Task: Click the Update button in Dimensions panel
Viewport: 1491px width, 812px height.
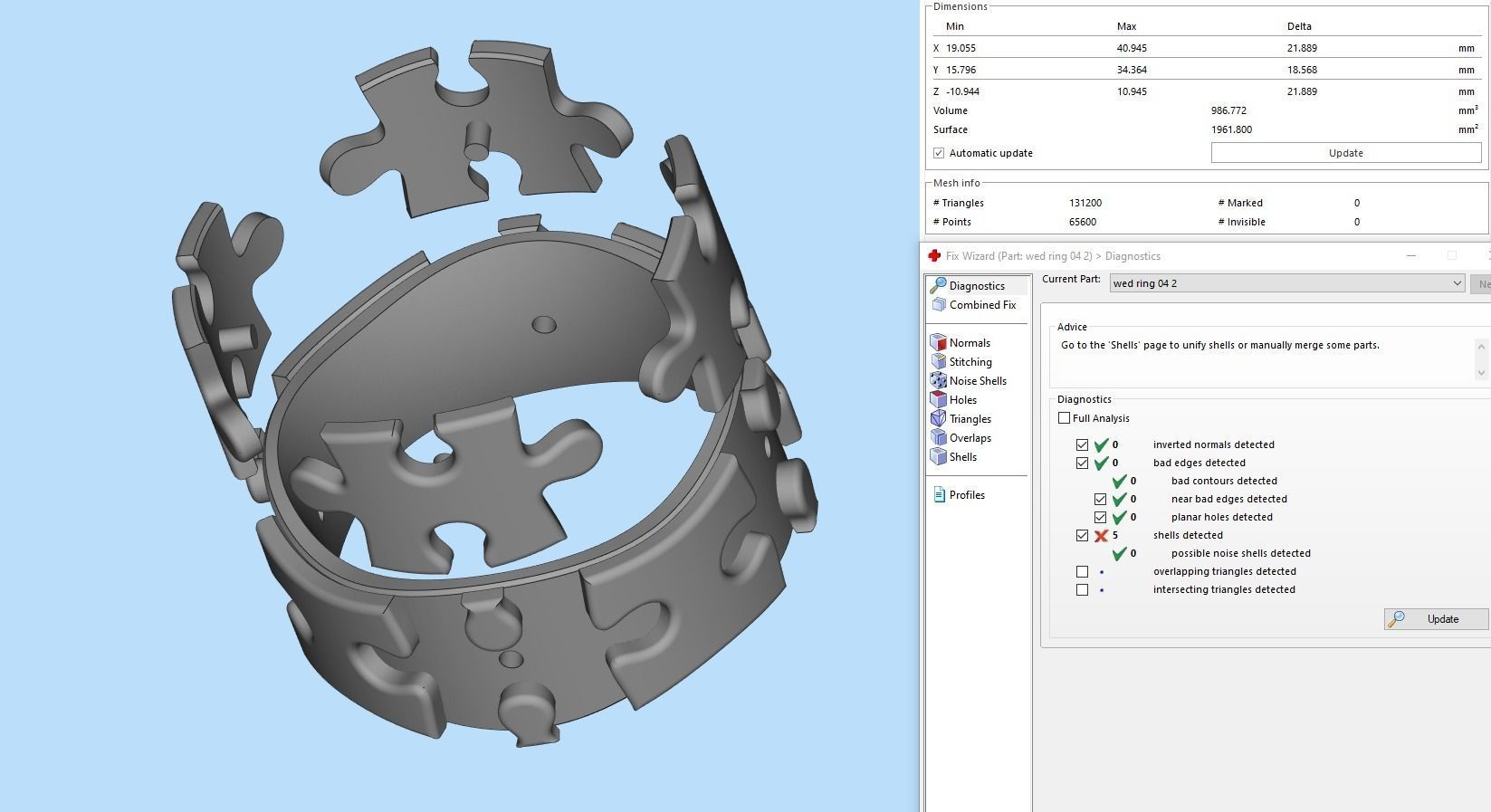Action: coord(1345,153)
